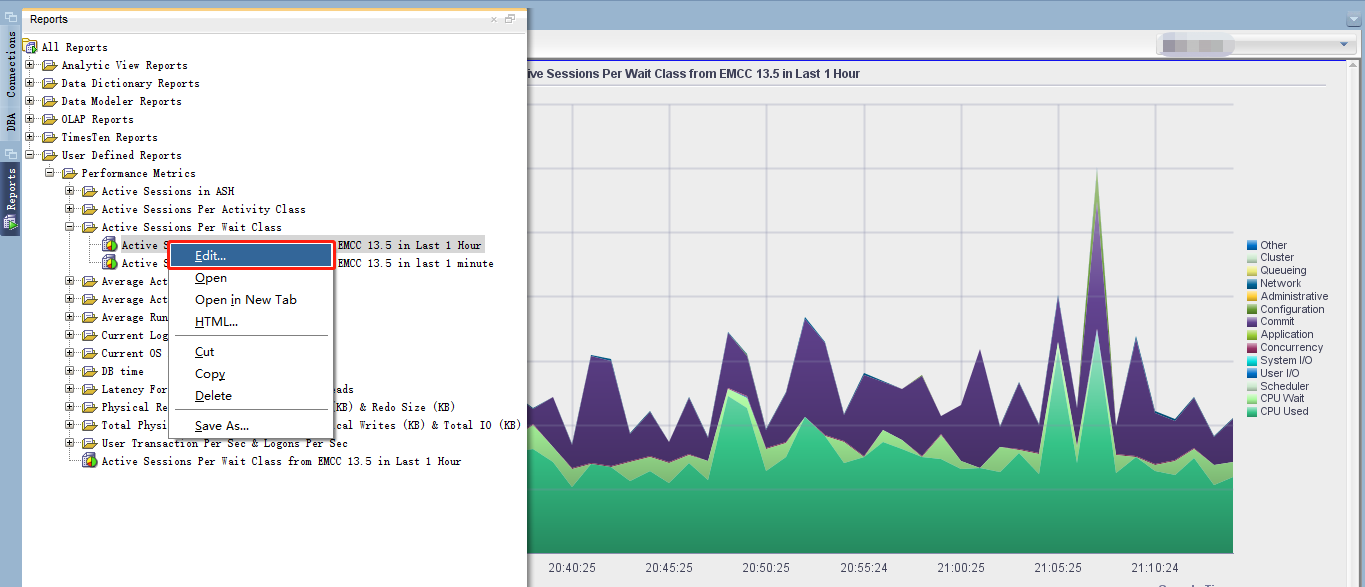The height and width of the screenshot is (587, 1365).
Task: Click the chart icon of the highlighted Last 1 Hour report
Action: [109, 245]
